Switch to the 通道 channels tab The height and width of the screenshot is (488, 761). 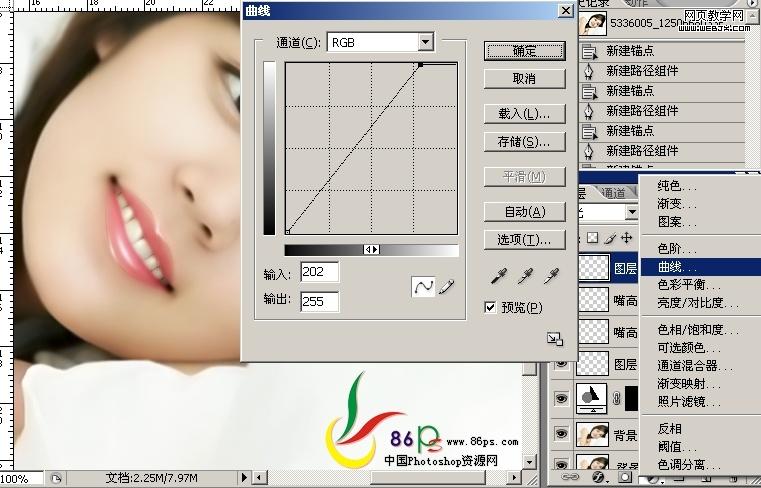tap(613, 193)
